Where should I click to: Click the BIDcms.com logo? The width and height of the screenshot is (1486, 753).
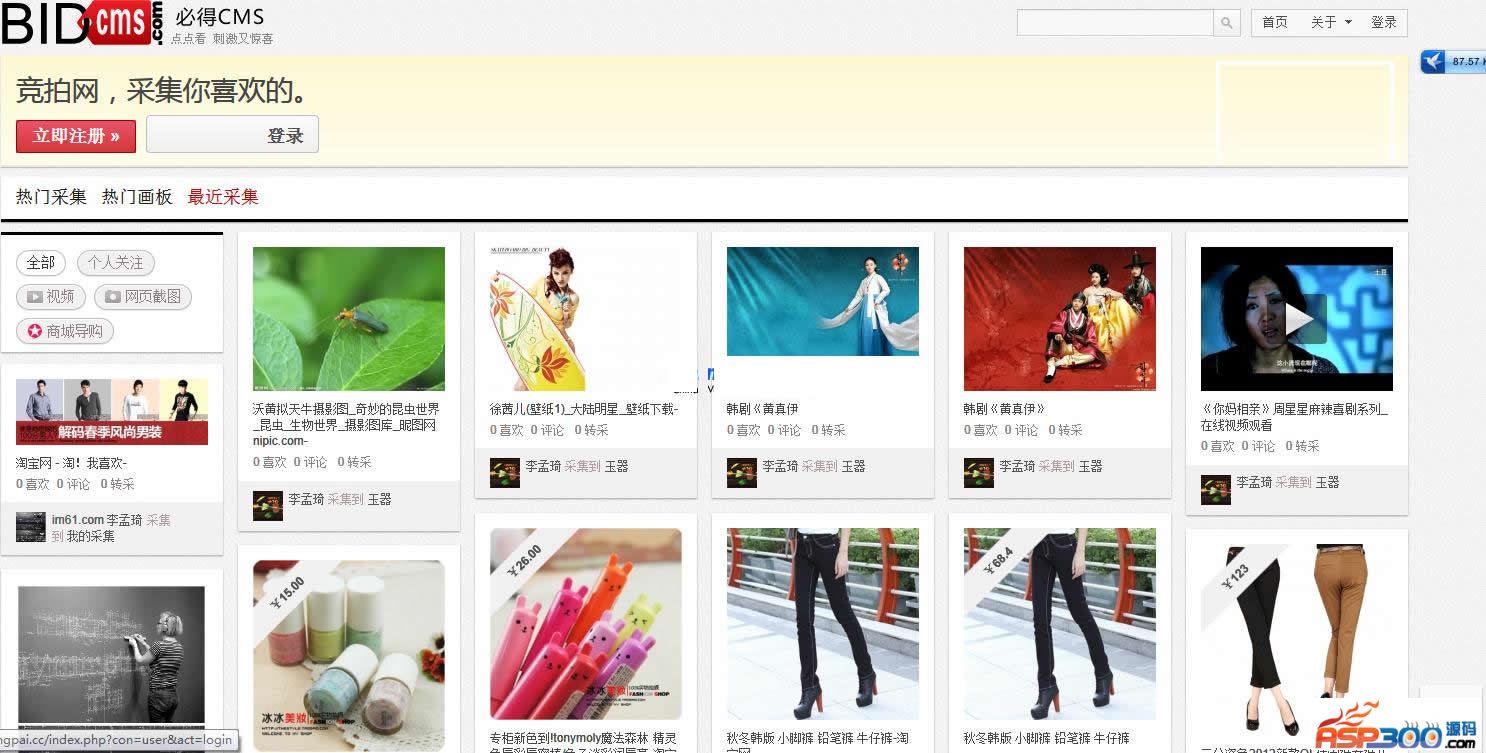click(x=82, y=23)
